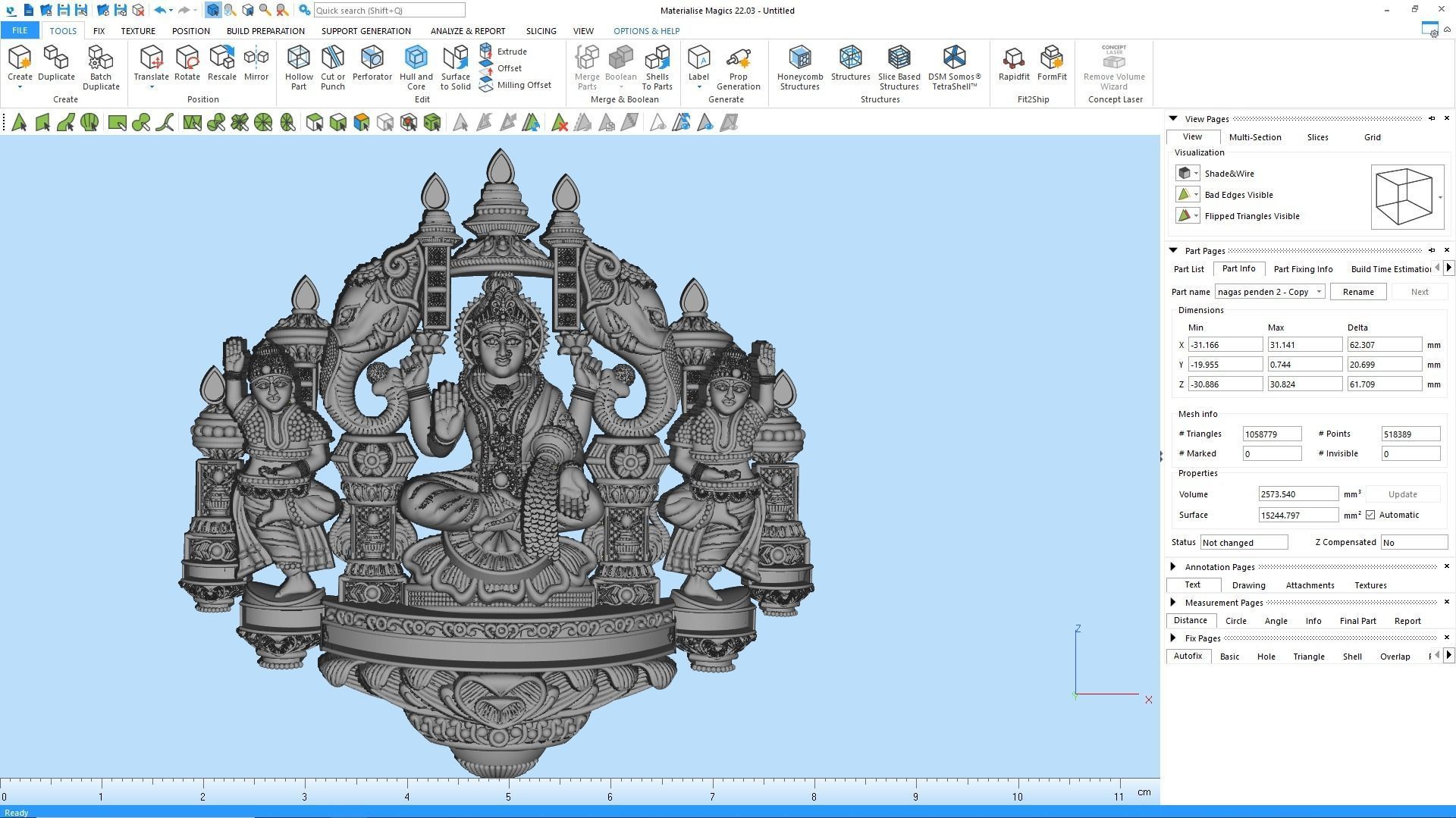This screenshot has width=1456, height=818.
Task: Open the Part Fixing Info tab
Action: 1303,269
